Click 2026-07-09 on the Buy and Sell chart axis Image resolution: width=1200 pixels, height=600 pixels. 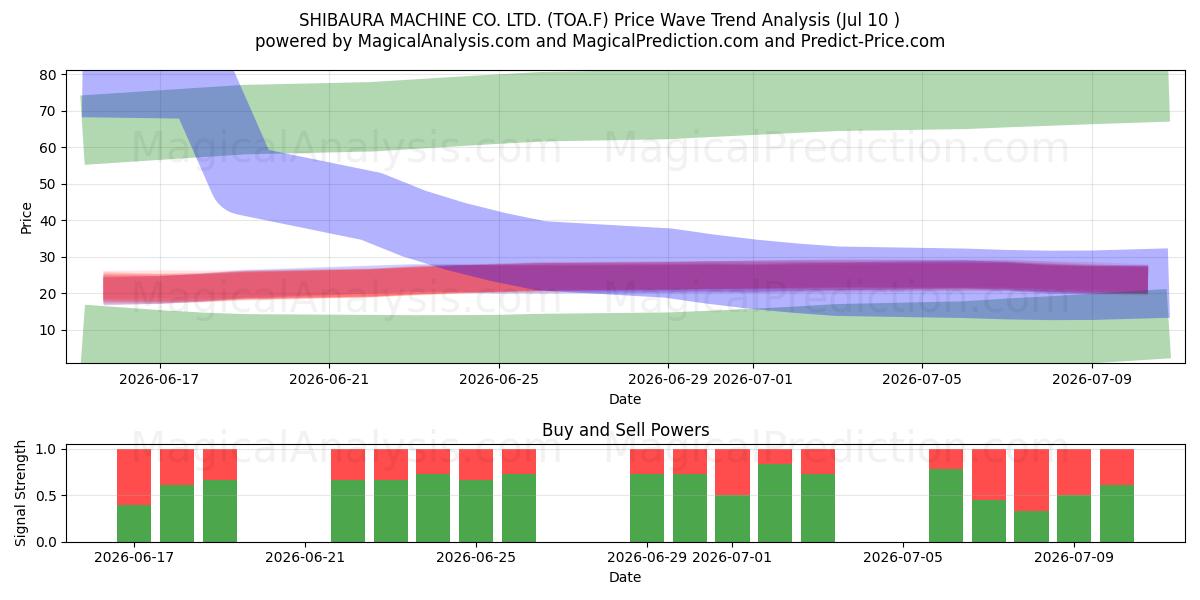(x=1074, y=558)
